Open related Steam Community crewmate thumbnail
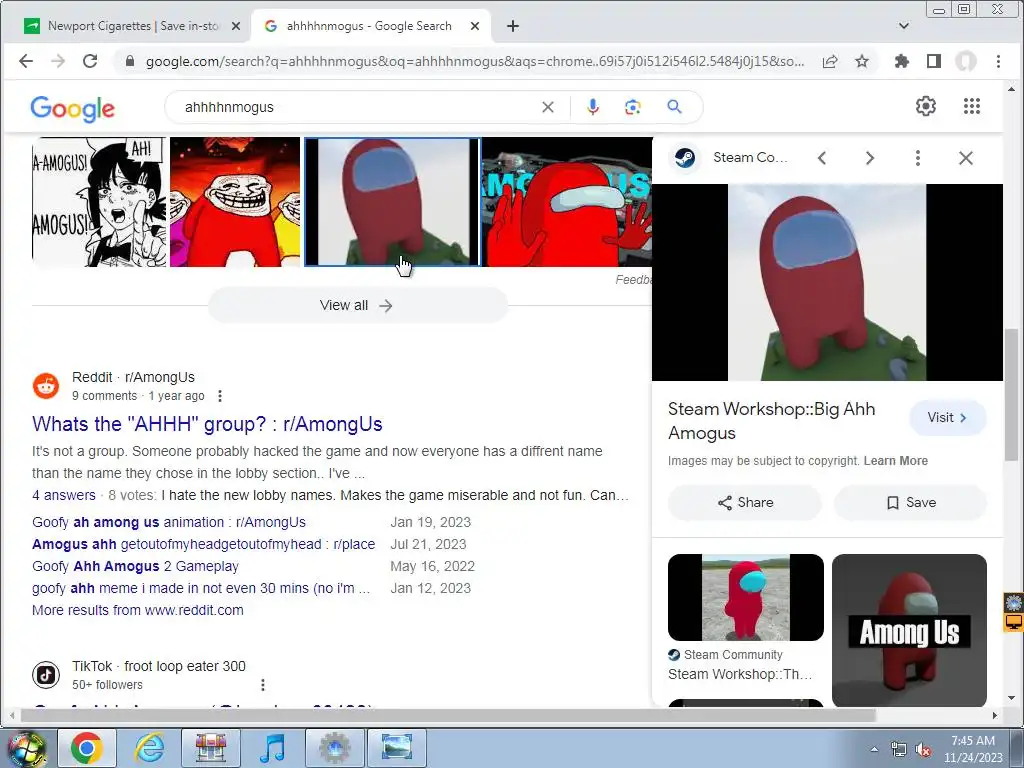Image resolution: width=1024 pixels, height=768 pixels. pyautogui.click(x=746, y=598)
